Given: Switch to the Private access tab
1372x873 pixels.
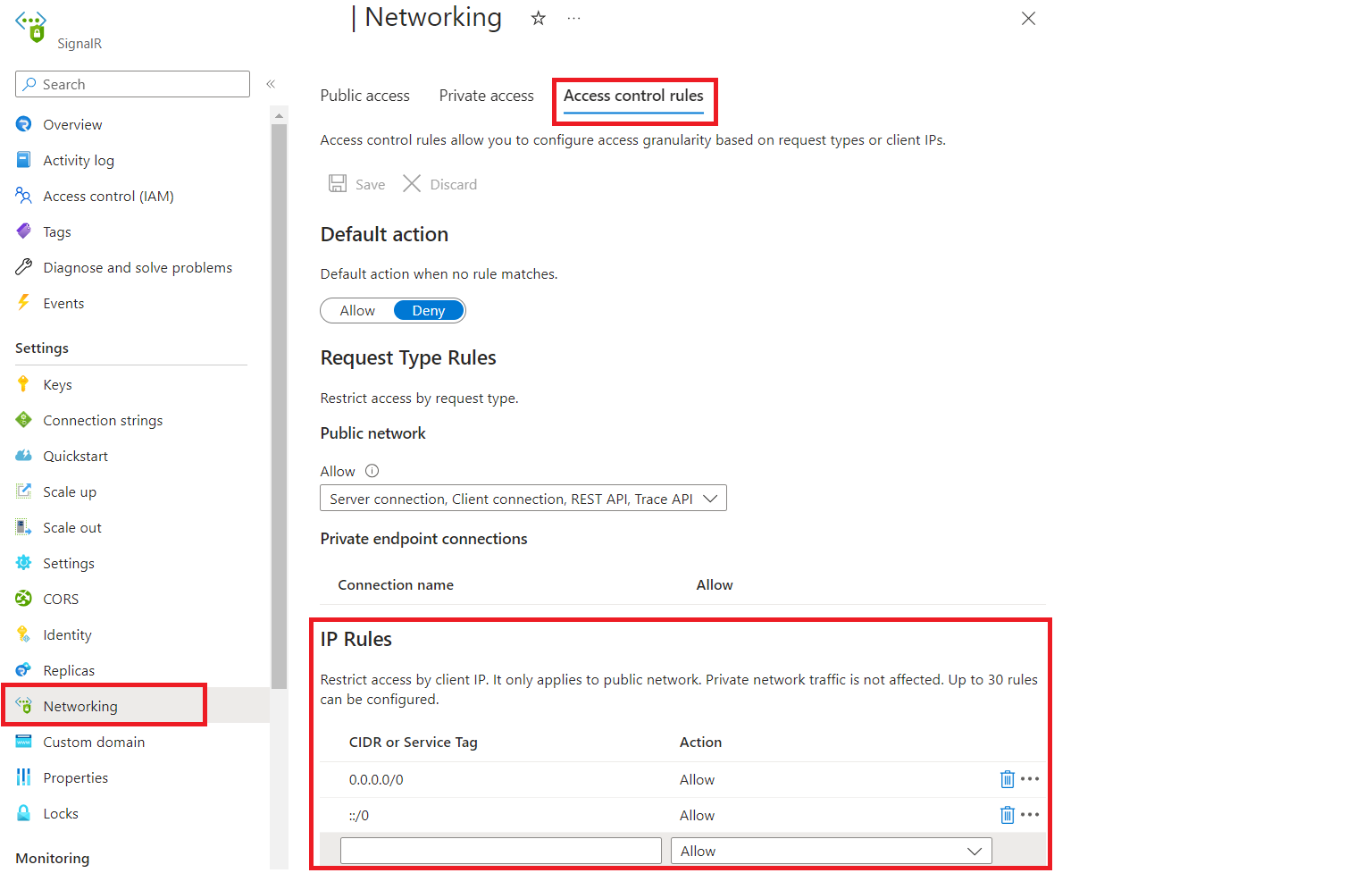Looking at the screenshot, I should coord(486,96).
